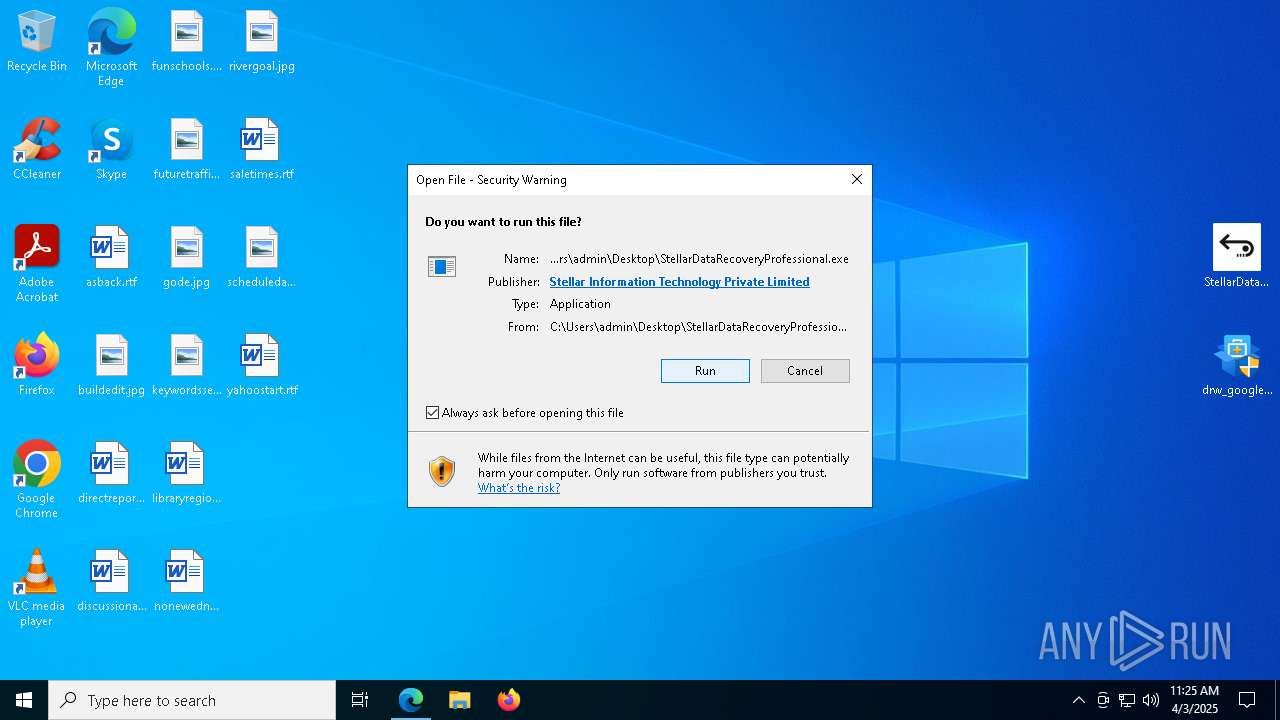Select the saletimes.rtf document icon
Image resolution: width=1280 pixels, height=720 pixels.
click(x=261, y=149)
